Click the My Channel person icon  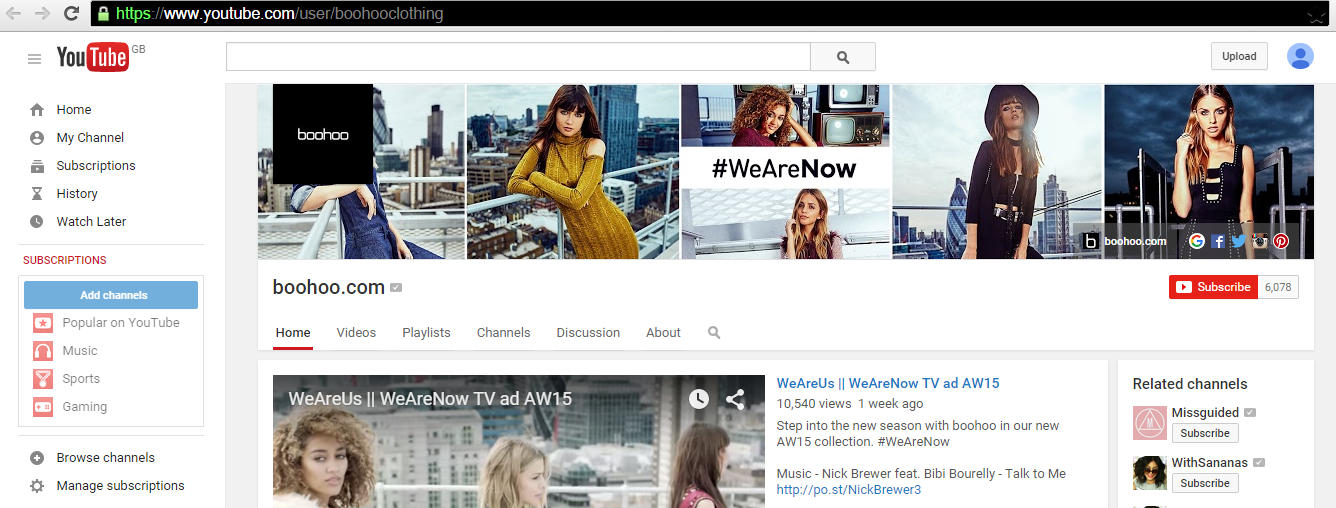37,138
